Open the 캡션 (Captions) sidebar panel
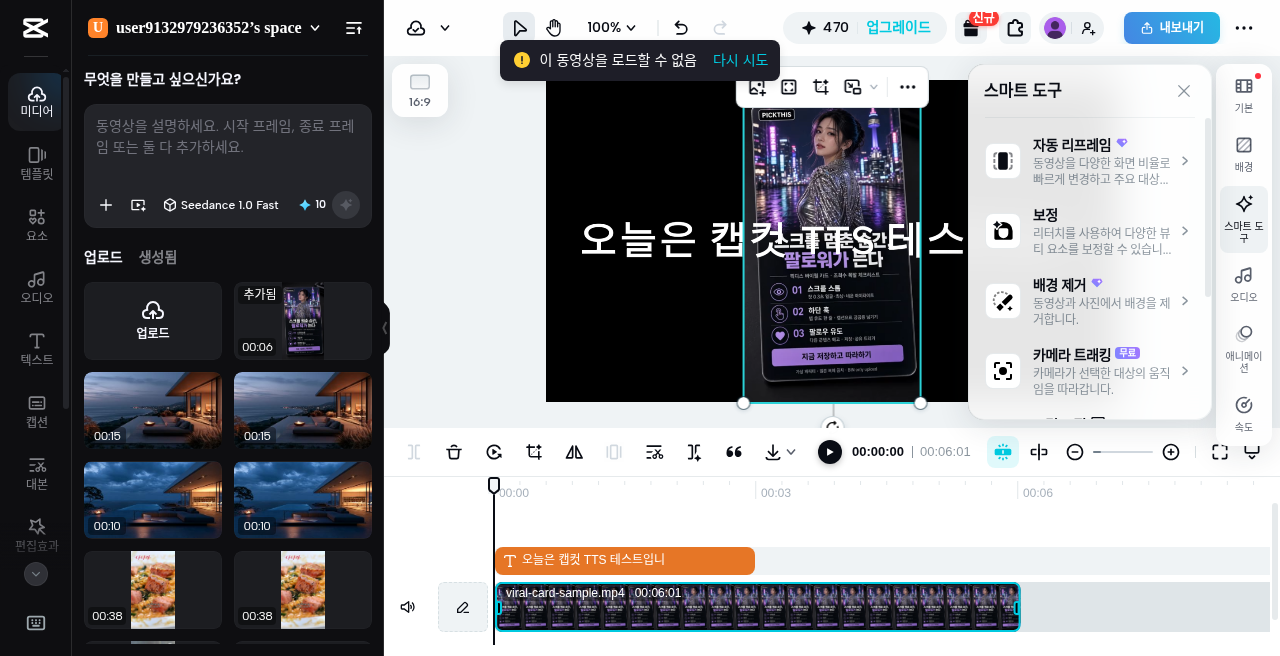Image resolution: width=1280 pixels, height=656 pixels. pos(35,412)
